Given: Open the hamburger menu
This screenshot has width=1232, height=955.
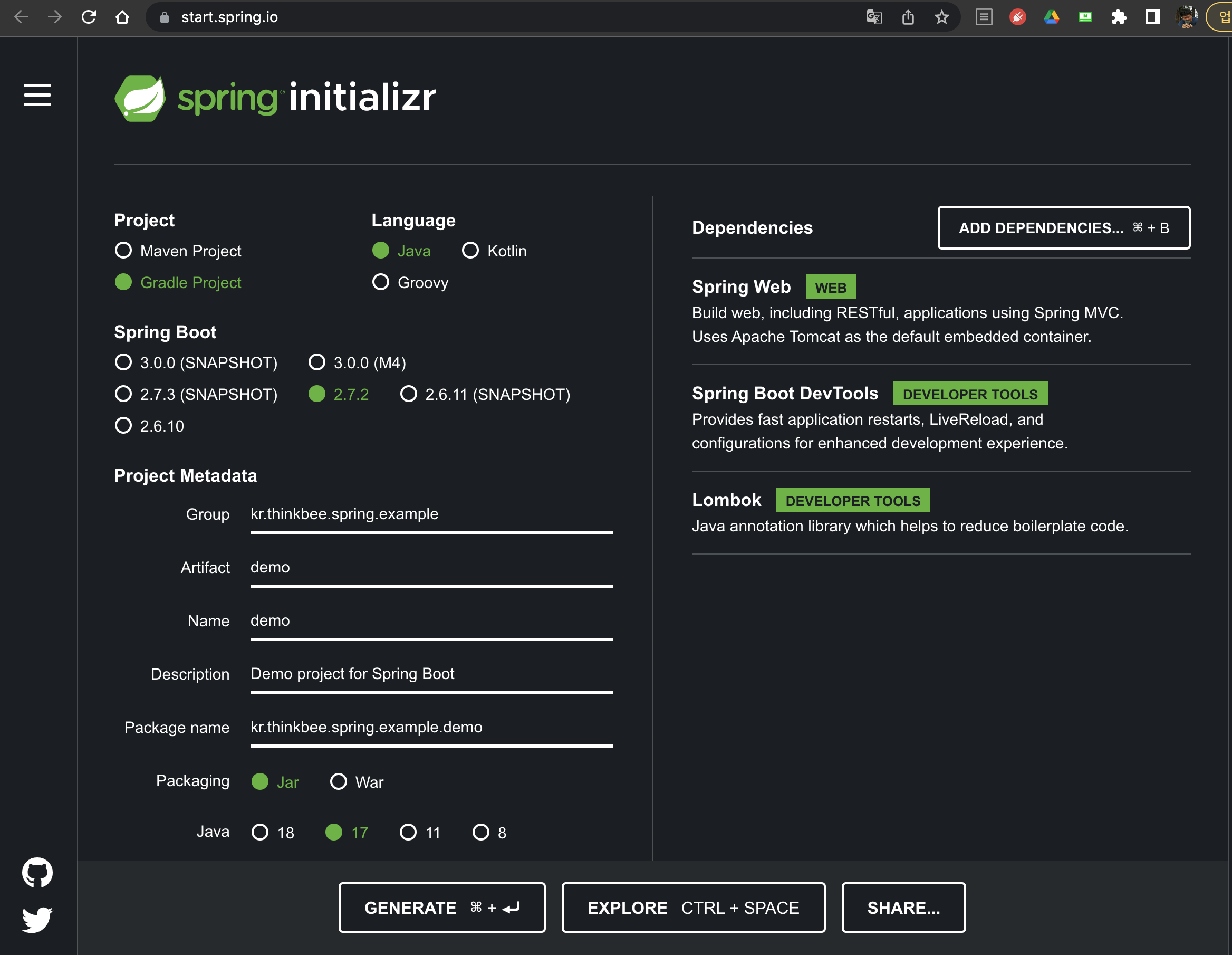Looking at the screenshot, I should point(37,95).
